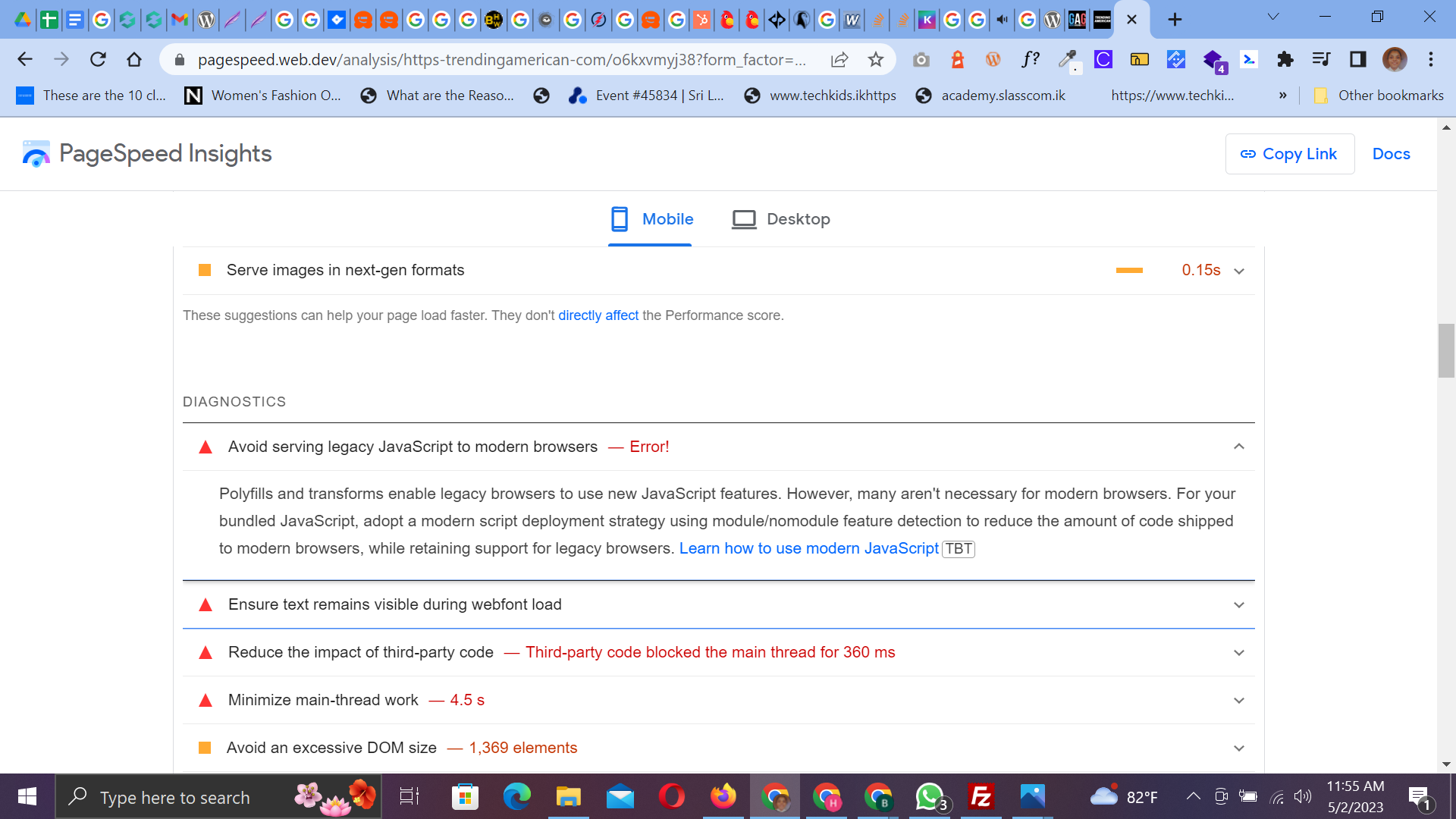This screenshot has width=1456, height=819.
Task: Open a new browser tab
Action: 1175,20
